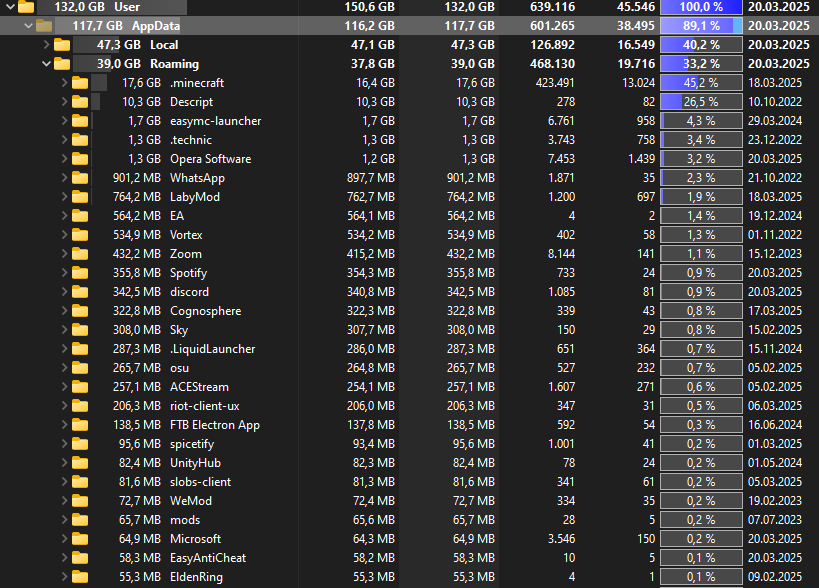Click the 1.439 folder count for Opera Software

pyautogui.click(x=641, y=159)
